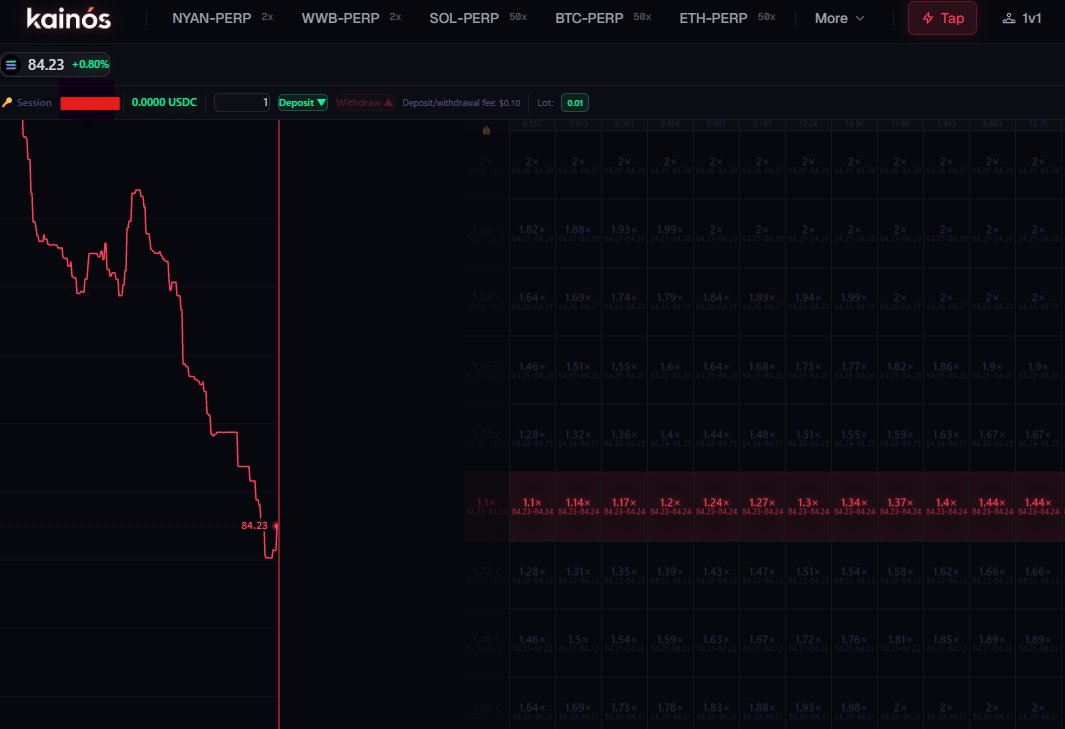Screen dimensions: 1065x729
Task: Click the 84.23 price in the header pill
Action: point(46,65)
